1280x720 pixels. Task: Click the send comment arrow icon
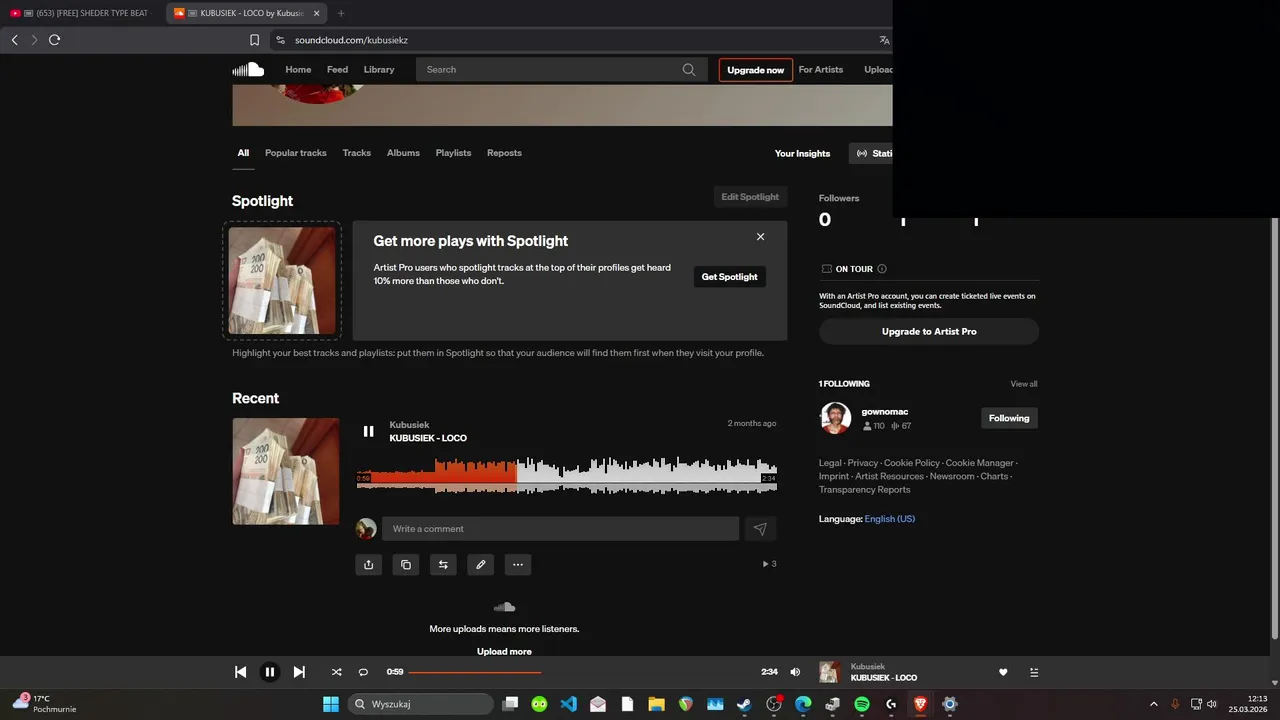tap(760, 529)
